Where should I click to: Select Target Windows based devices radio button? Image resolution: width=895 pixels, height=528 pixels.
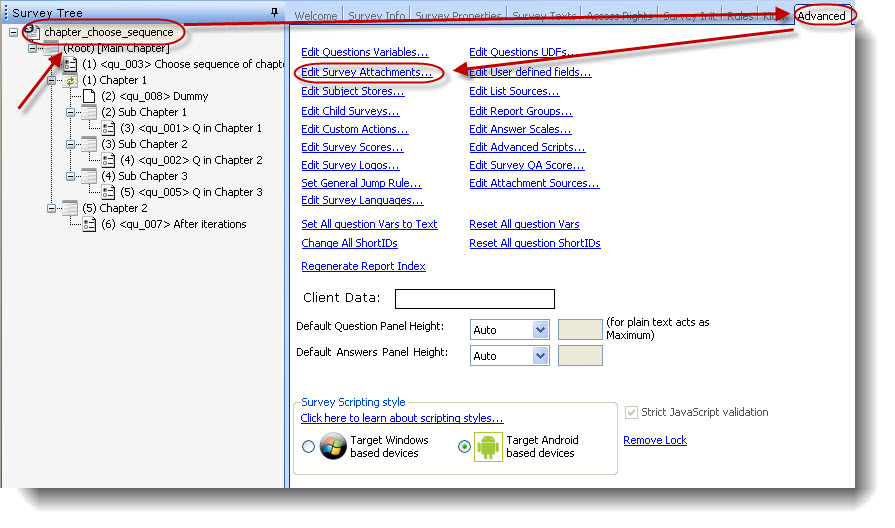coord(308,446)
